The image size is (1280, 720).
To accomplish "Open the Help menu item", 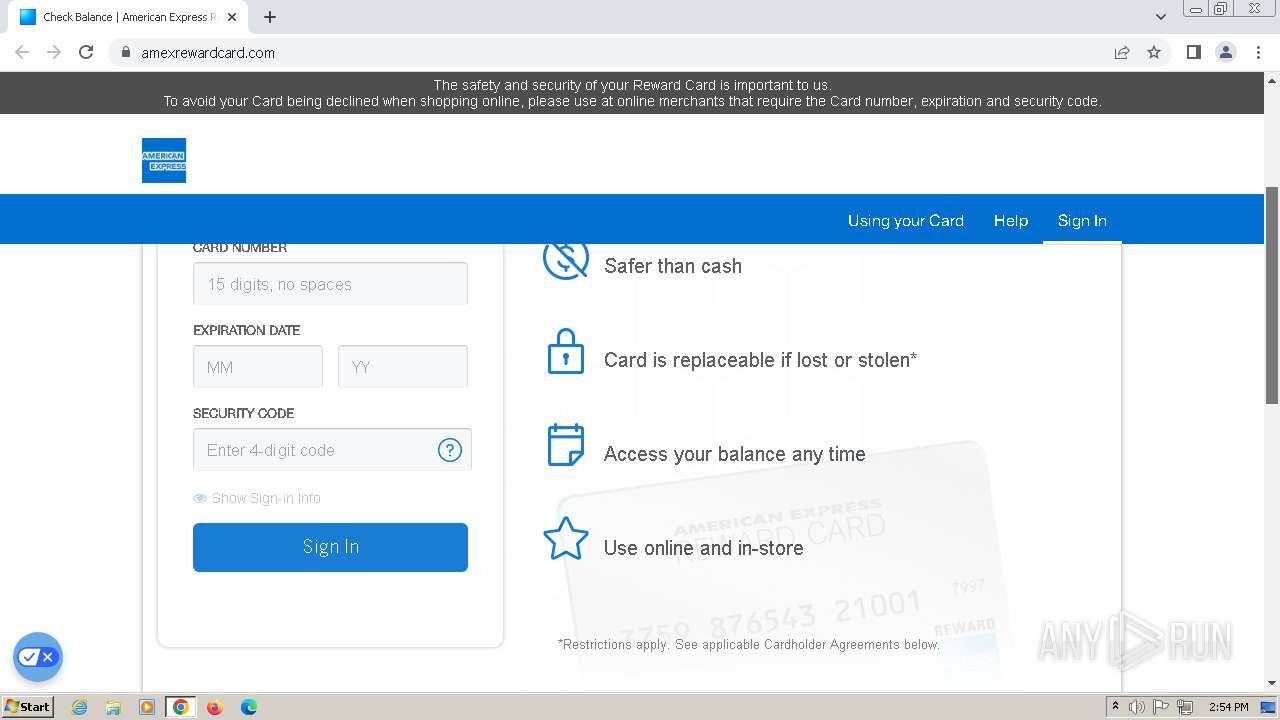I will 1011,220.
